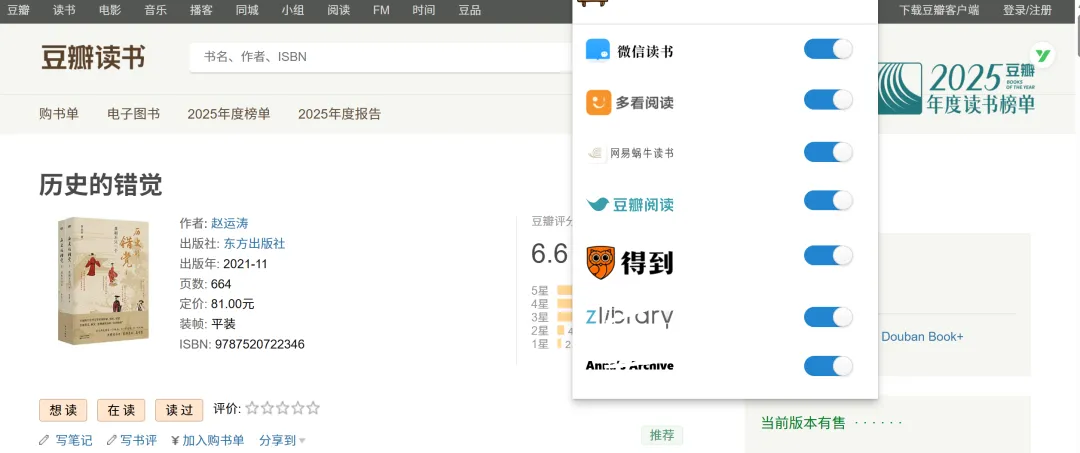Click the pencil icon beside 写笔记

tap(44, 440)
